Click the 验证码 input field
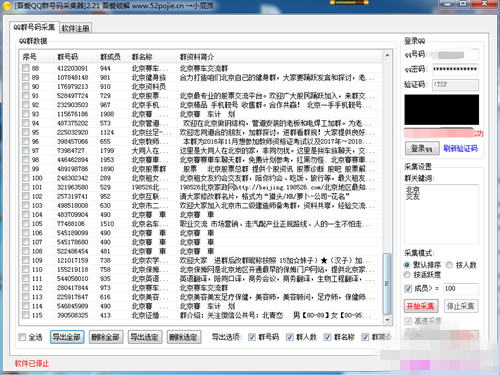This screenshot has width=500, height=375. pos(455,85)
